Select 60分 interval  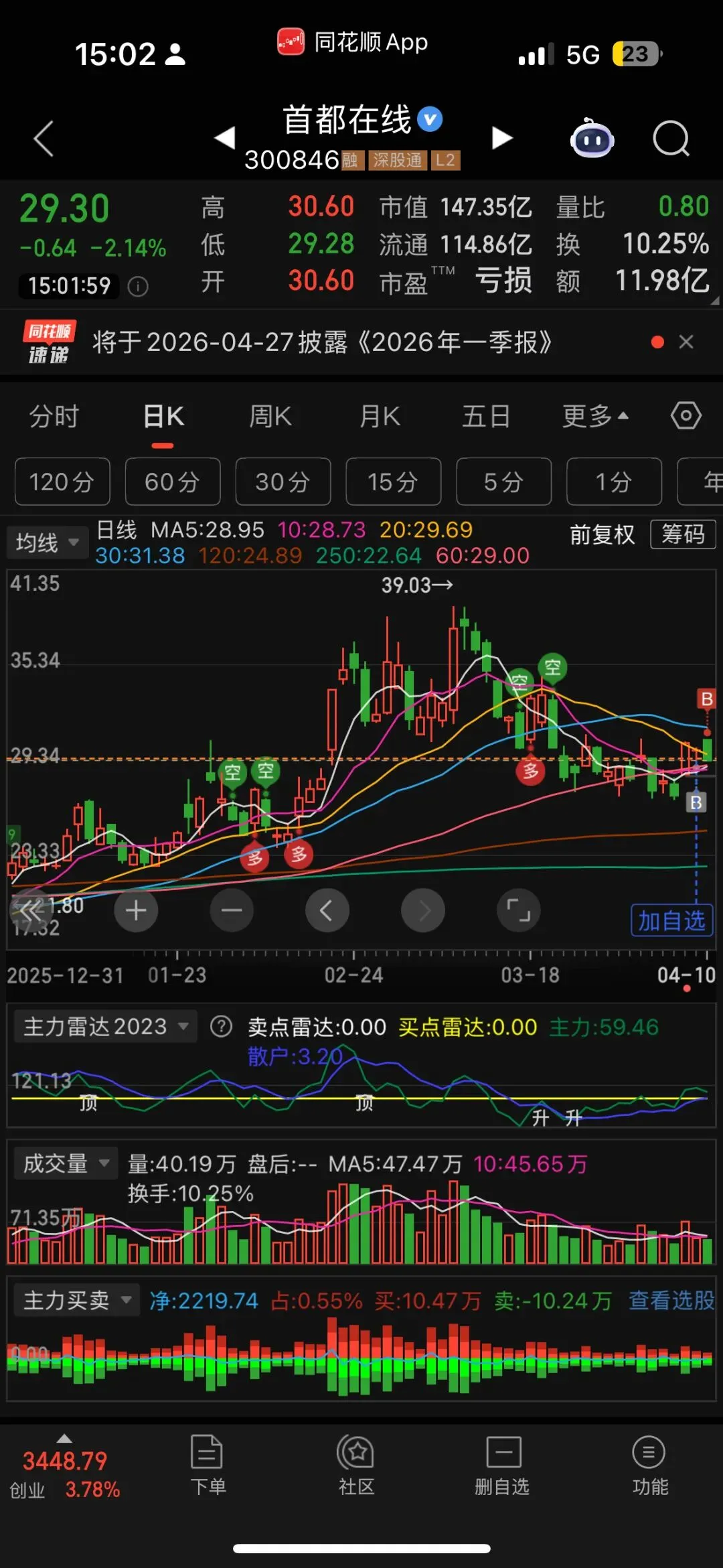tap(173, 482)
